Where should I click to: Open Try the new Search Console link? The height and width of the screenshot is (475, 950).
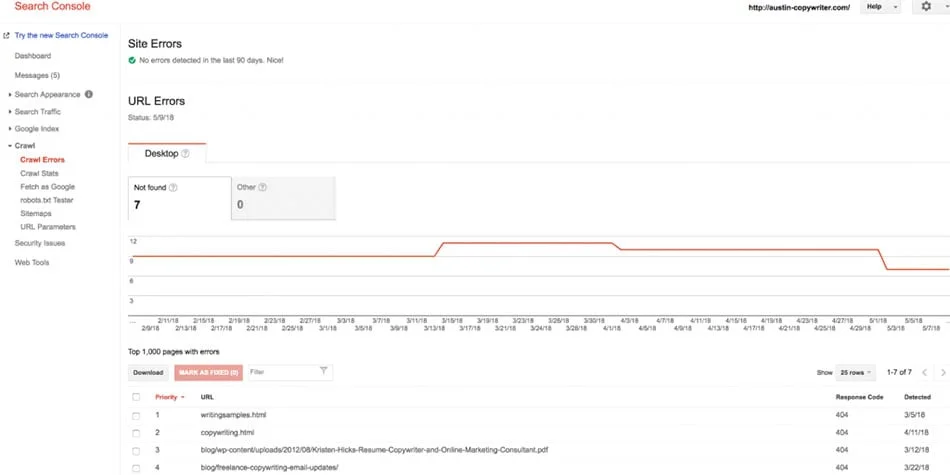click(x=60, y=35)
